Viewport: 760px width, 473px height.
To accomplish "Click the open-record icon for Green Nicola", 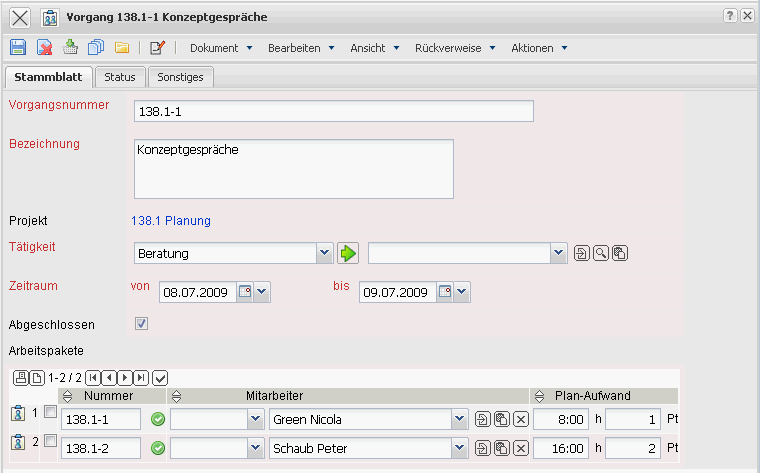I will [x=482, y=419].
